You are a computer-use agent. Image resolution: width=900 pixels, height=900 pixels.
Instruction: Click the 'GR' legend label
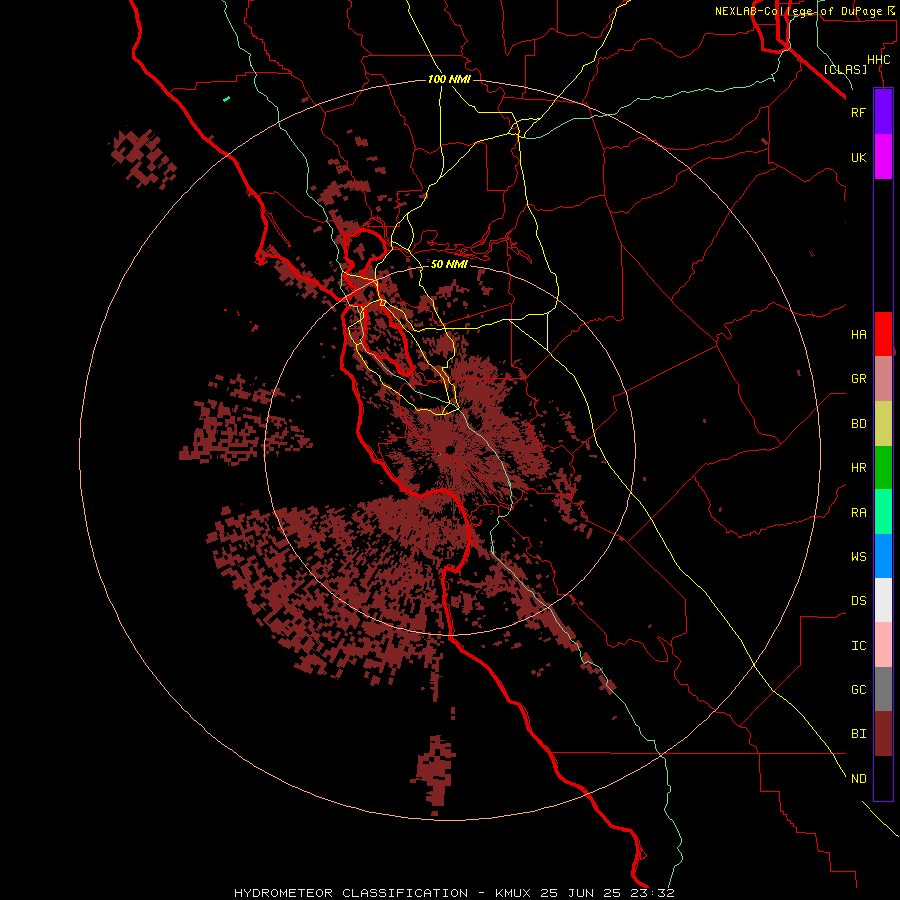(858, 379)
